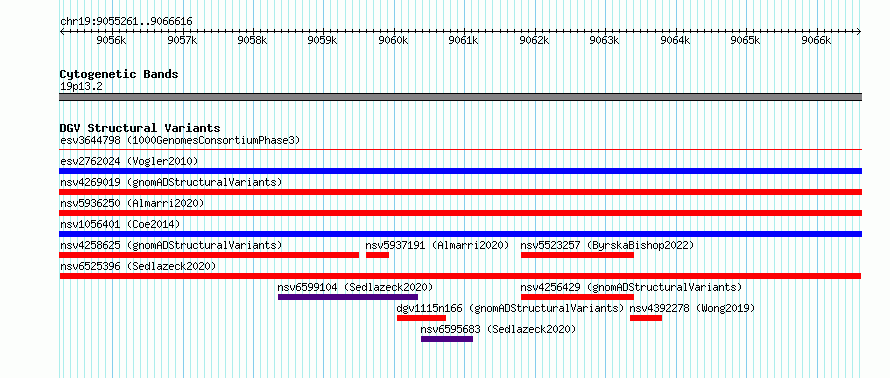The height and width of the screenshot is (378, 890).
Task: Open the nsv5936250 (Almarri2020) label
Action: 132,203
